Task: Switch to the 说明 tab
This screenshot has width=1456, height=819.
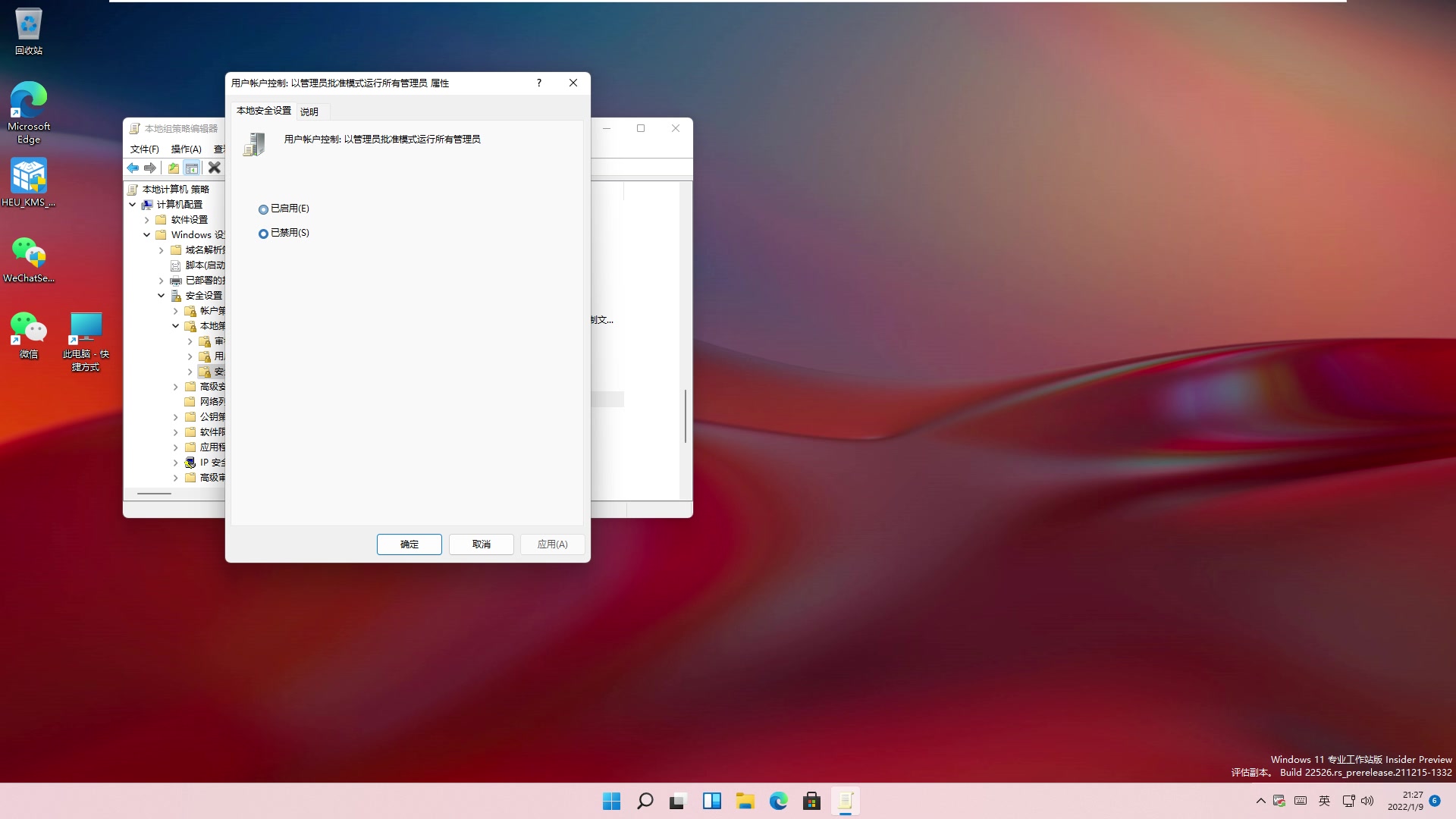Action: coord(309,111)
